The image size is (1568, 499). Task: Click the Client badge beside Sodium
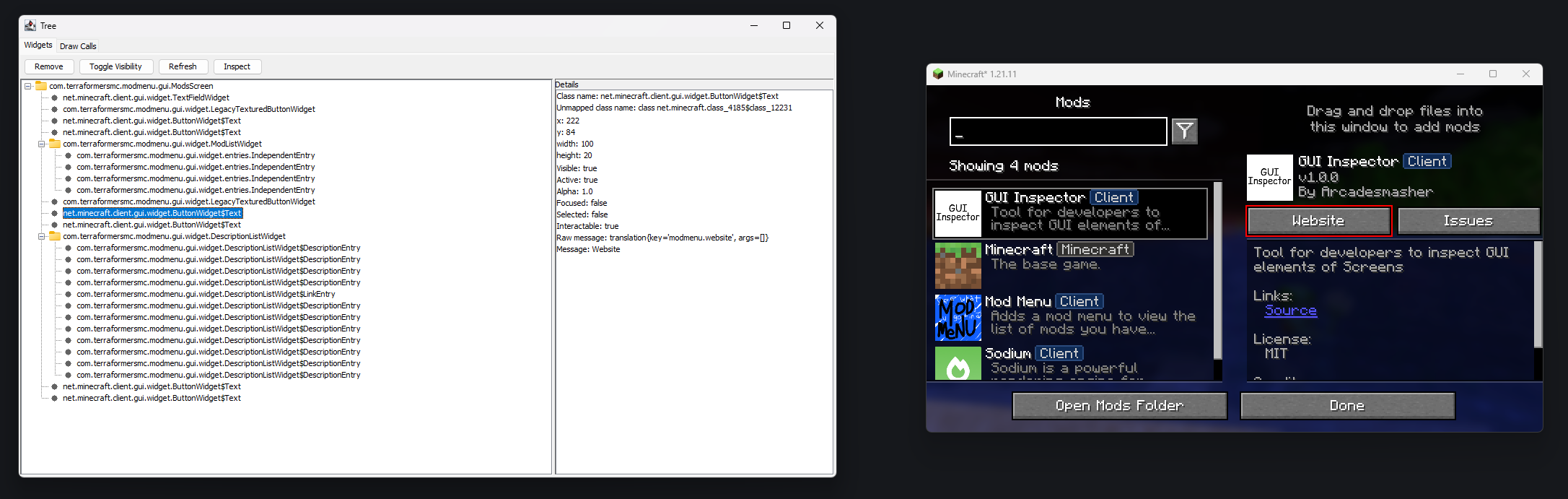tap(1059, 353)
